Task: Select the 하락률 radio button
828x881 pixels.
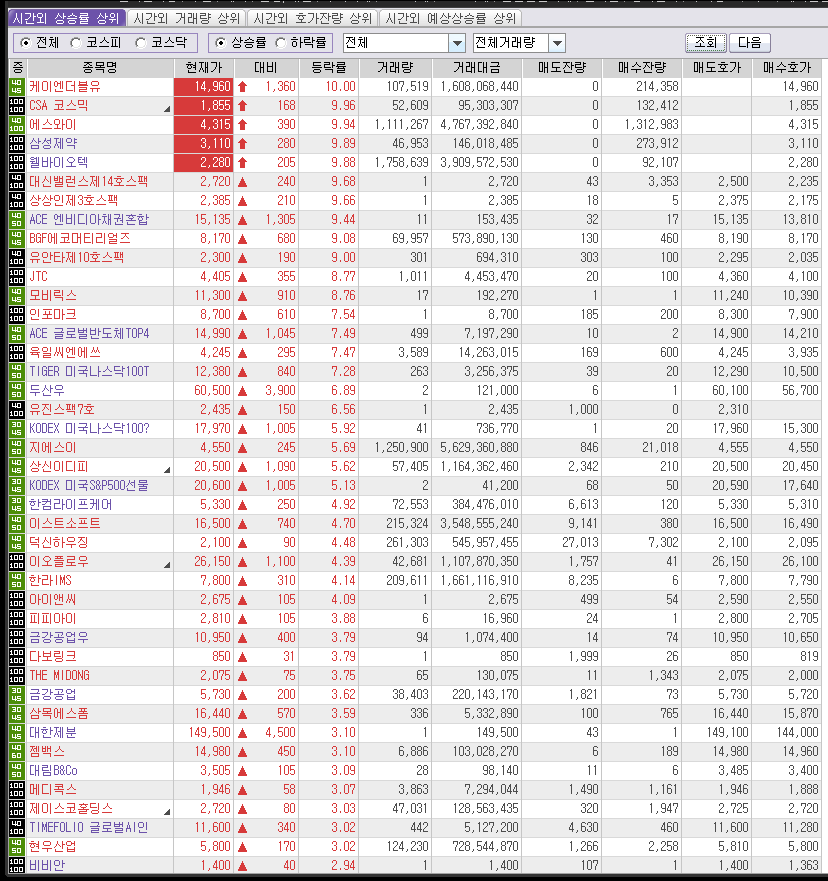Action: click(280, 43)
